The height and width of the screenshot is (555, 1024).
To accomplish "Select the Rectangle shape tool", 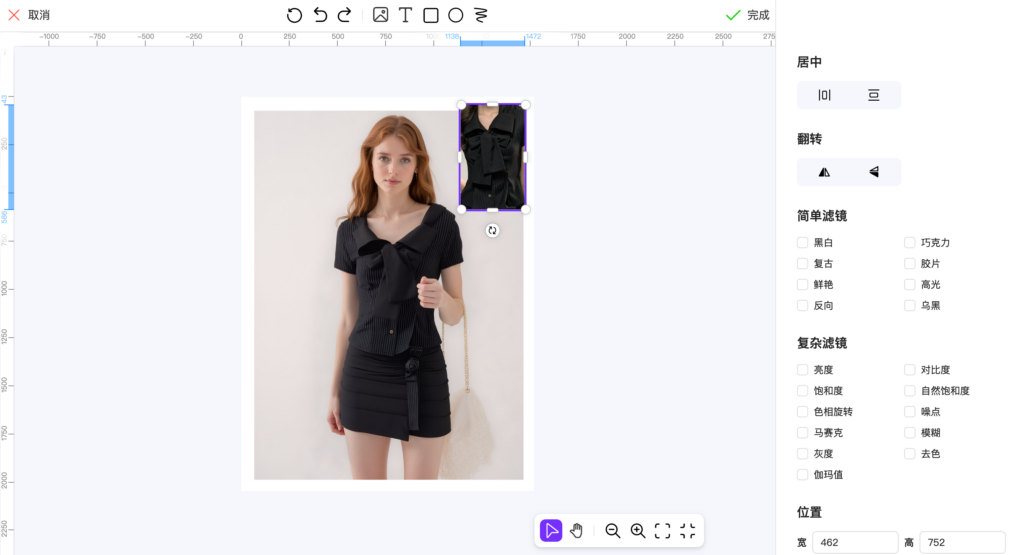I will [431, 15].
